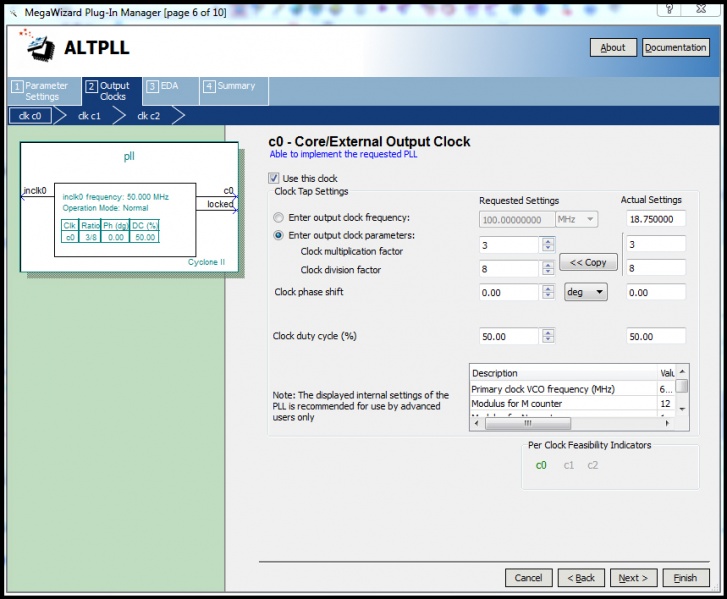The height and width of the screenshot is (599, 727).
Task: Select the clk c1 sub-page
Action: 89,116
